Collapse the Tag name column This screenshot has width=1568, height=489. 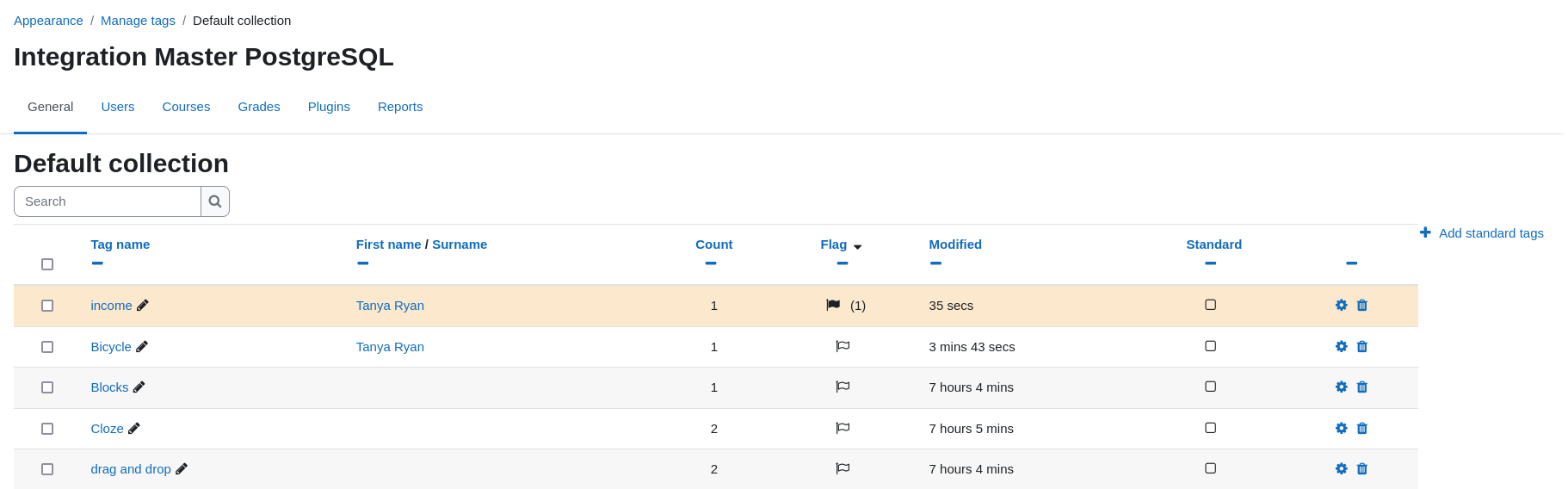click(x=97, y=263)
